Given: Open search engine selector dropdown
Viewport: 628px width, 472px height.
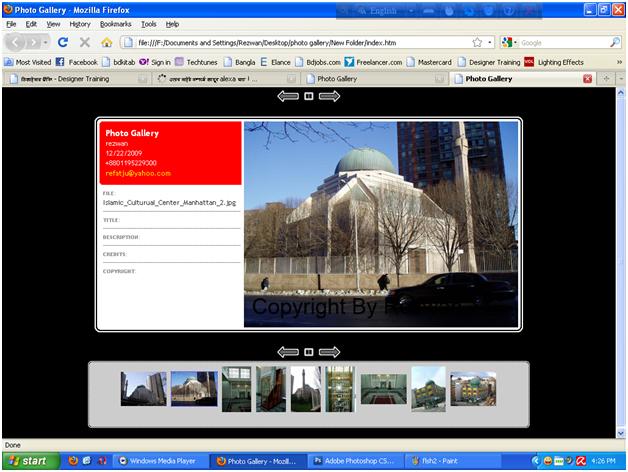Looking at the screenshot, I should click(509, 42).
